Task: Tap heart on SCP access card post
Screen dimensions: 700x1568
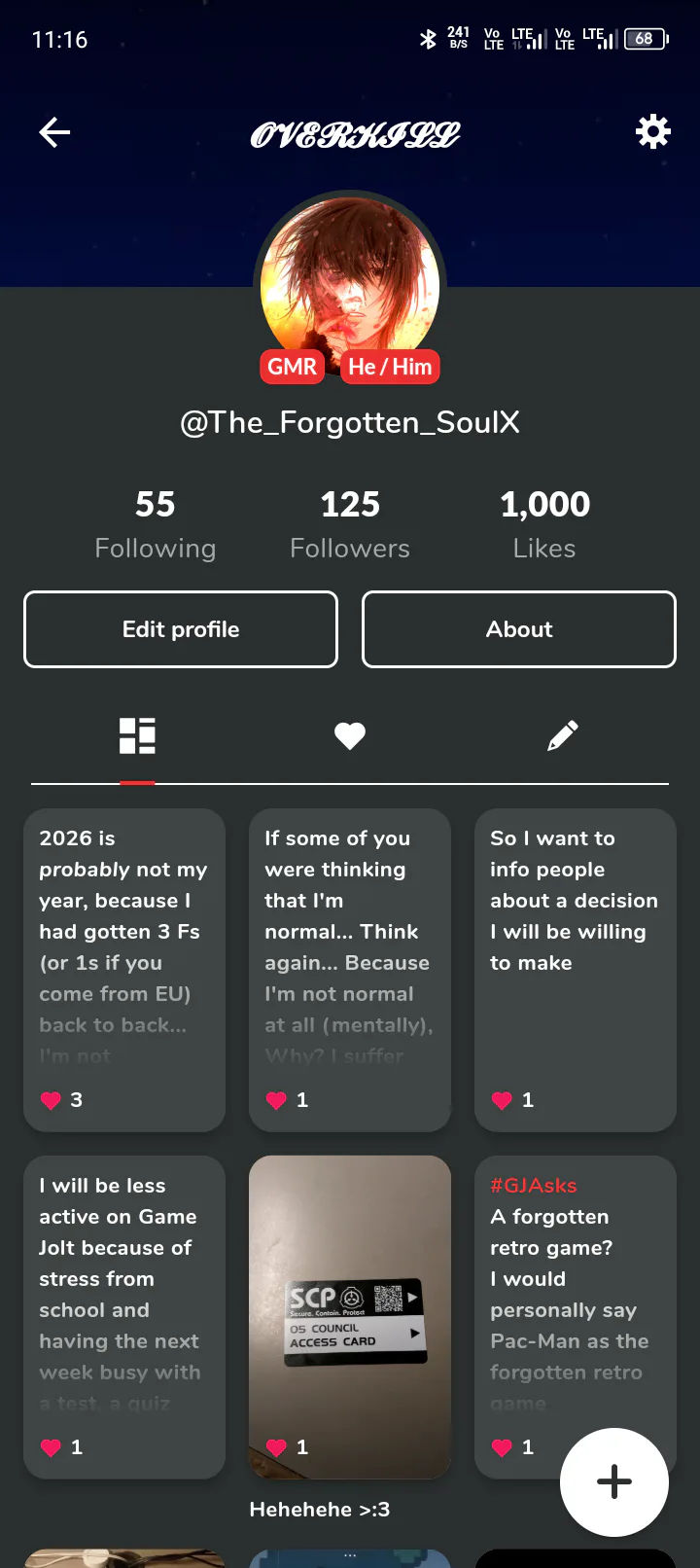Action: pos(277,1447)
